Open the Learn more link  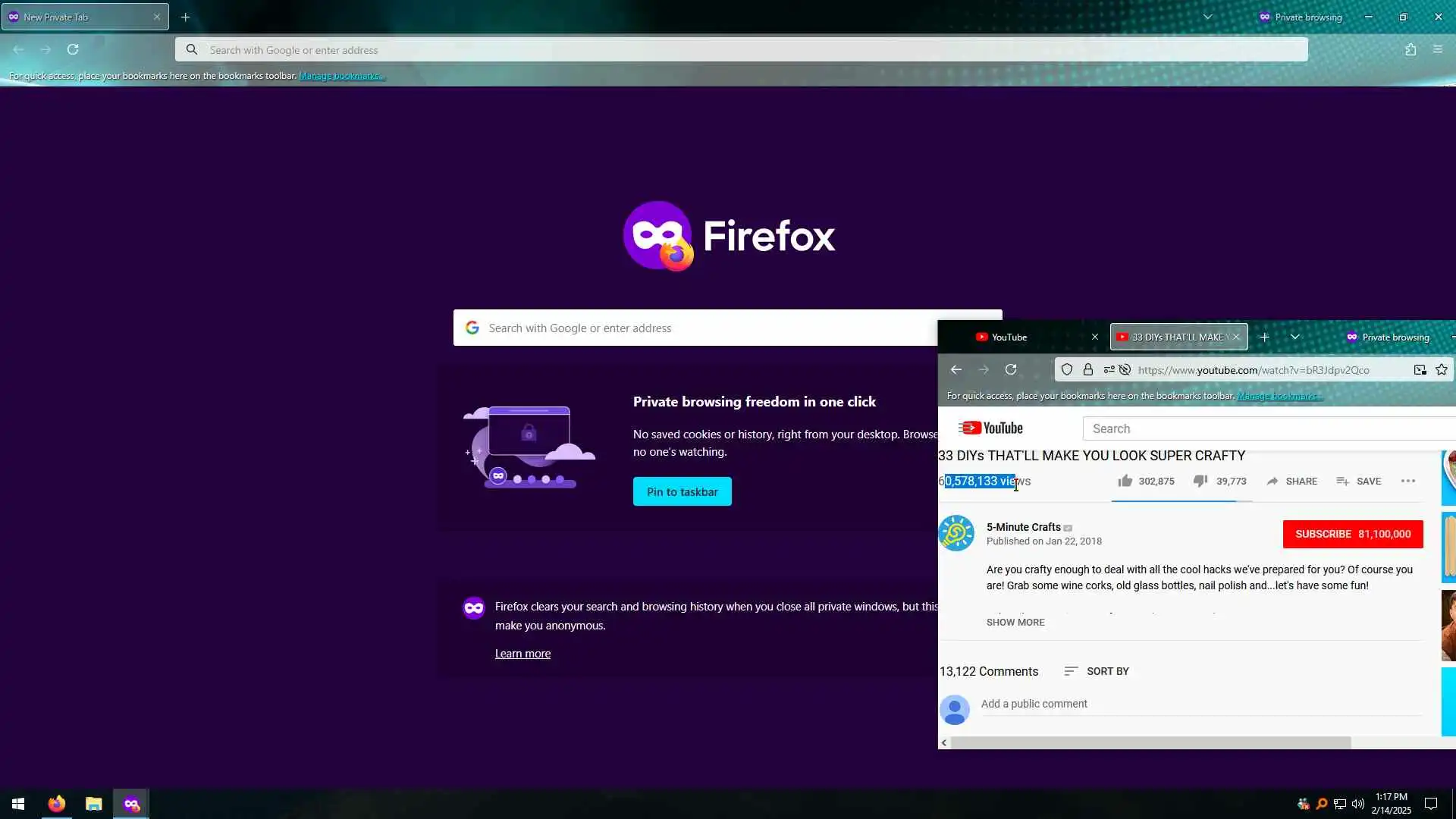[x=522, y=654]
